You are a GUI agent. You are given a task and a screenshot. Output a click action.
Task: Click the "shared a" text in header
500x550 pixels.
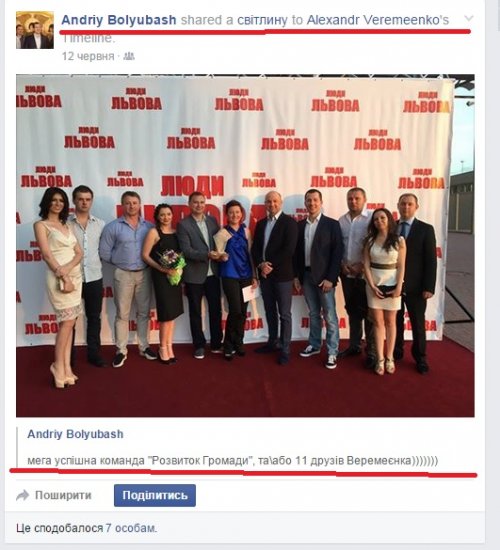pyautogui.click(x=207, y=20)
